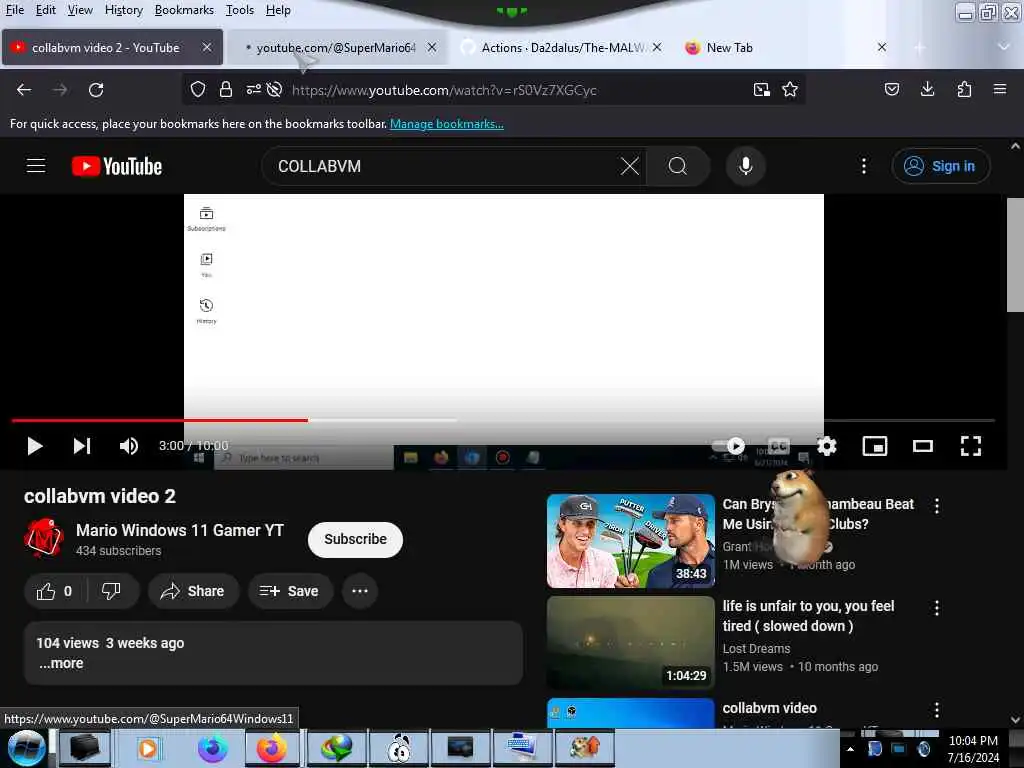This screenshot has height=768, width=1024.
Task: Enter fullscreen mode on video
Action: (x=970, y=446)
